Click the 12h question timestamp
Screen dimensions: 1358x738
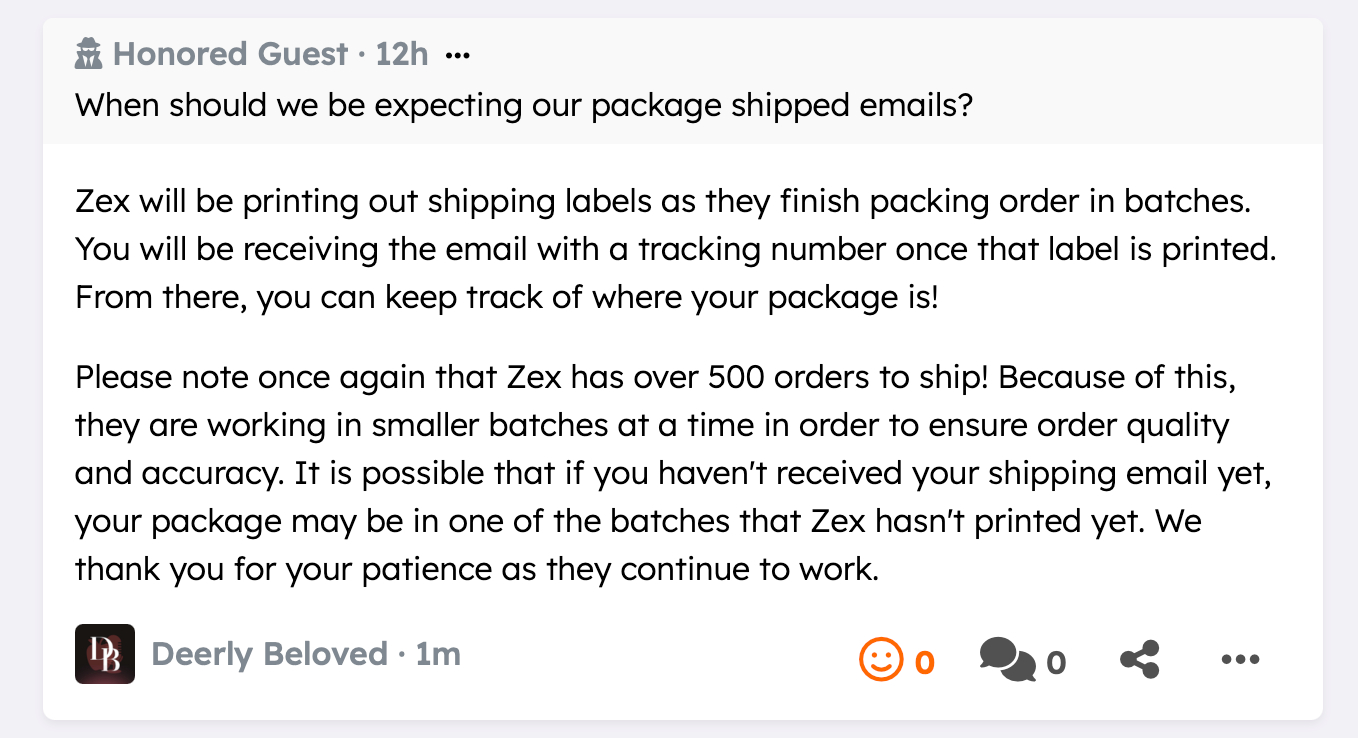[x=401, y=54]
